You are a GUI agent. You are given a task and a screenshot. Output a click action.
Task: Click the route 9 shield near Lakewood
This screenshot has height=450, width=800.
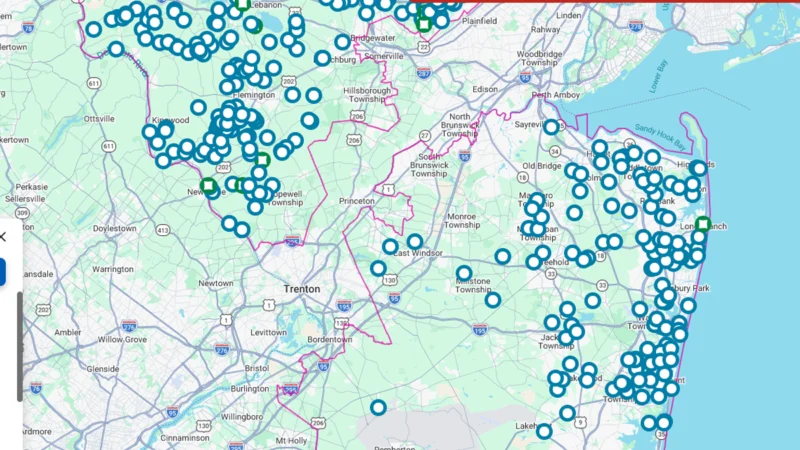pyautogui.click(x=580, y=422)
